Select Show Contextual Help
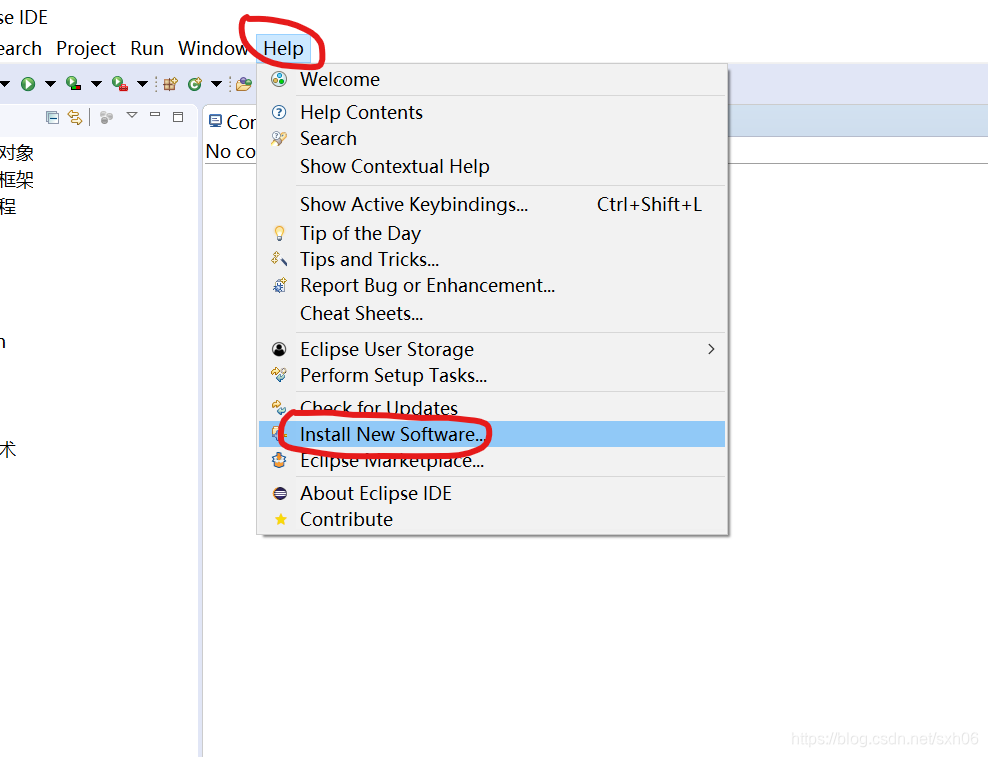The height and width of the screenshot is (757, 988). tap(492, 166)
